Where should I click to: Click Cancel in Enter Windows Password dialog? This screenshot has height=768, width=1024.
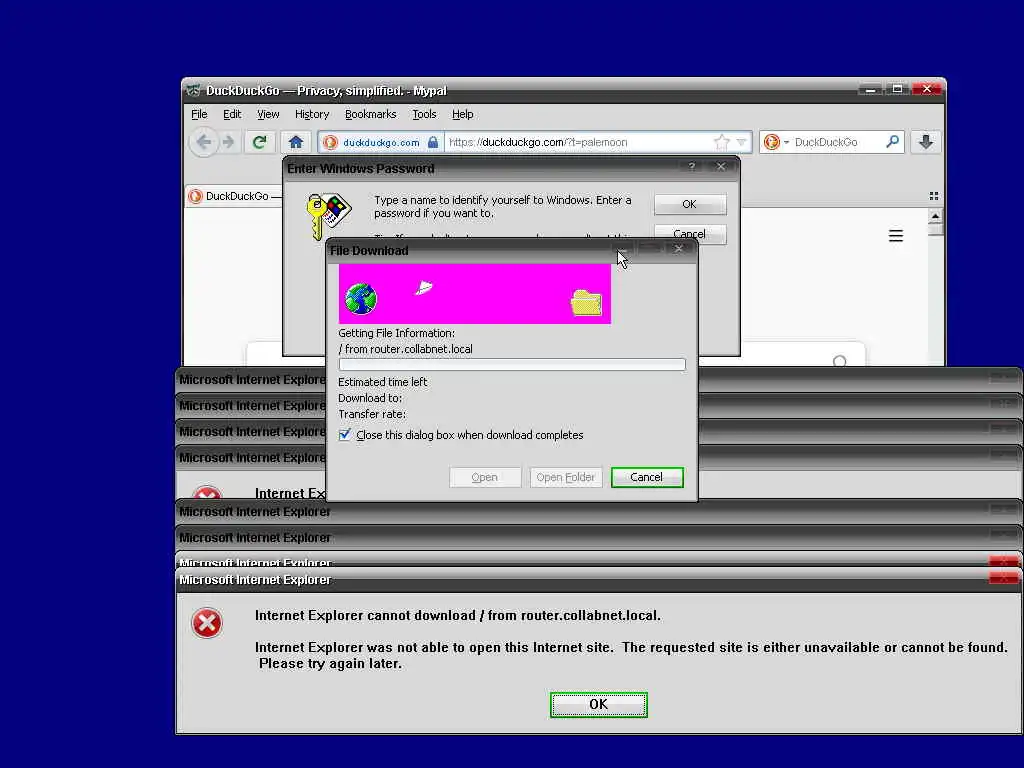[690, 233]
